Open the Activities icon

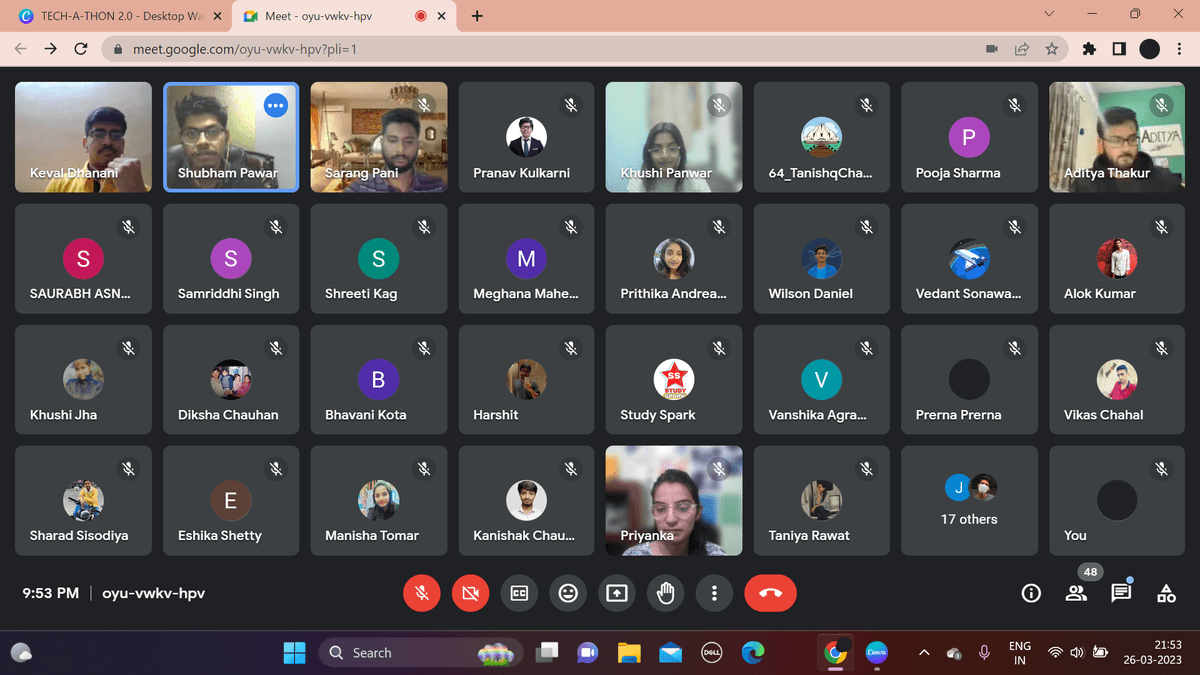click(x=1166, y=593)
